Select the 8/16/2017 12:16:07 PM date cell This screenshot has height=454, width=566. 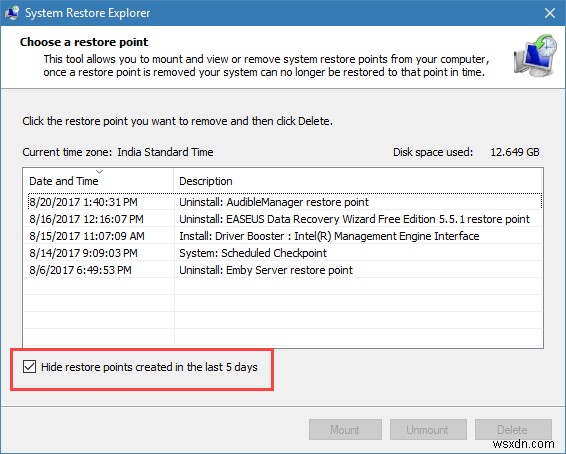[86, 219]
